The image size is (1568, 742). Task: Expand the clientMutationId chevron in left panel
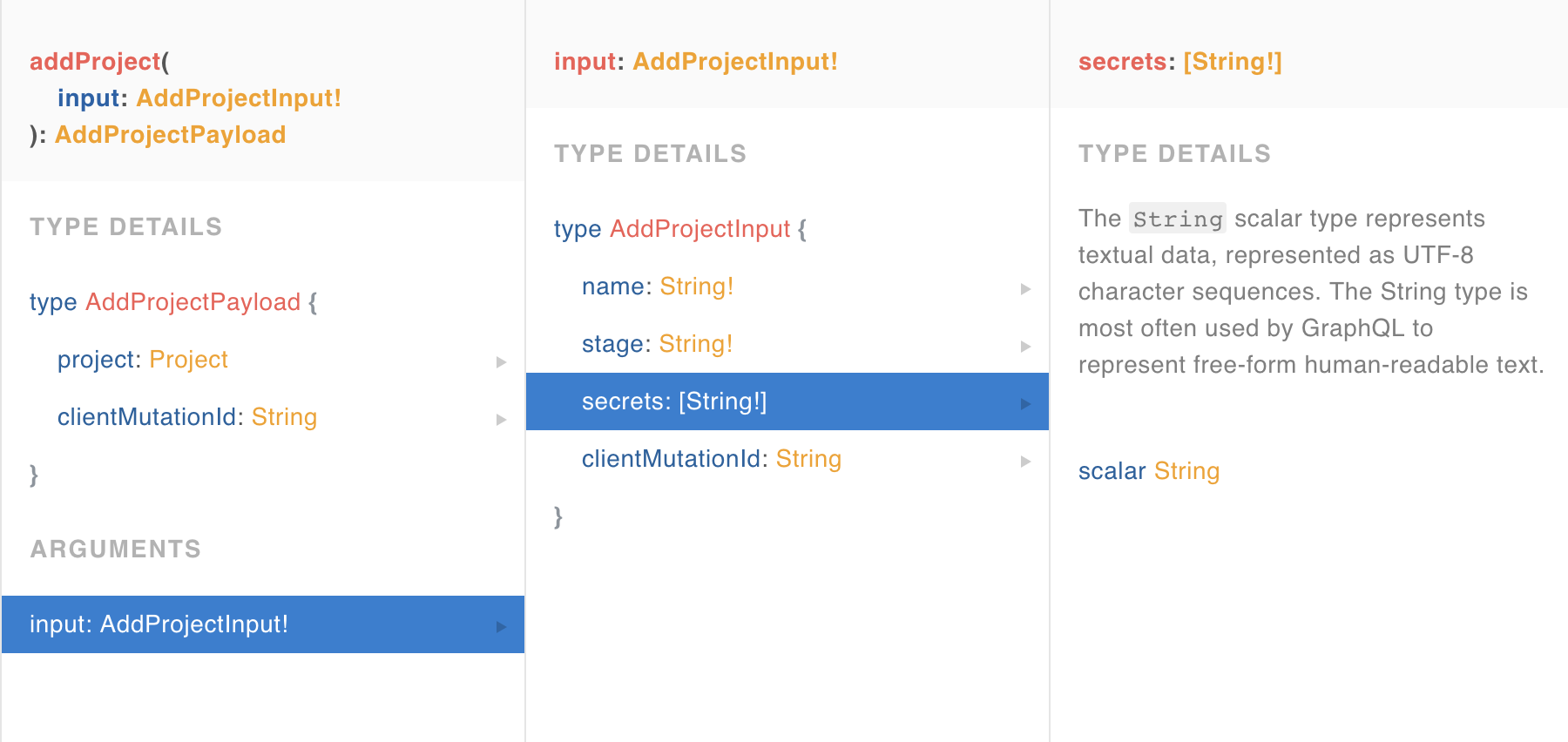pos(501,420)
